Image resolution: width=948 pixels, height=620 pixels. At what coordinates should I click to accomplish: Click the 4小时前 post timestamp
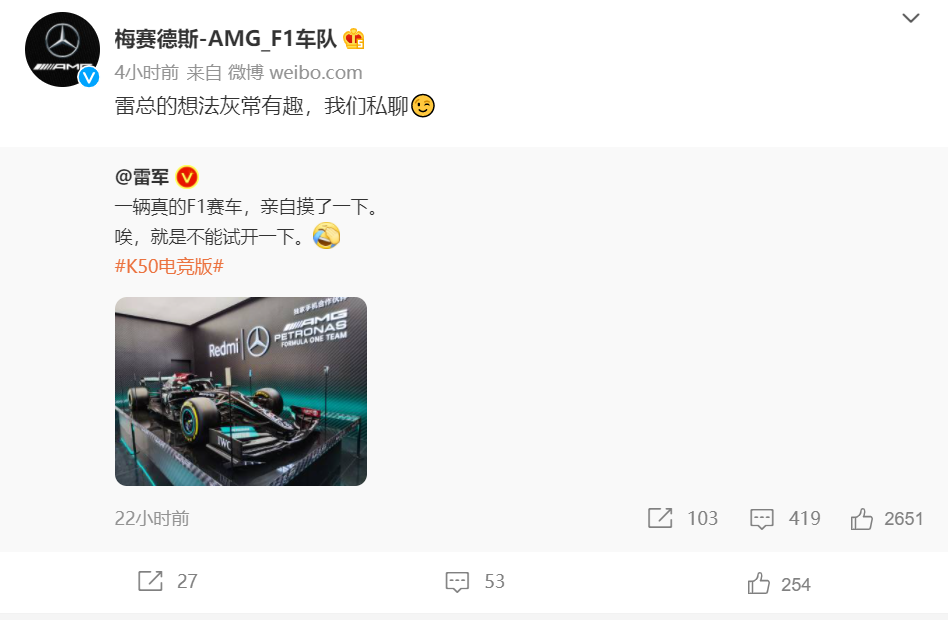(x=147, y=73)
